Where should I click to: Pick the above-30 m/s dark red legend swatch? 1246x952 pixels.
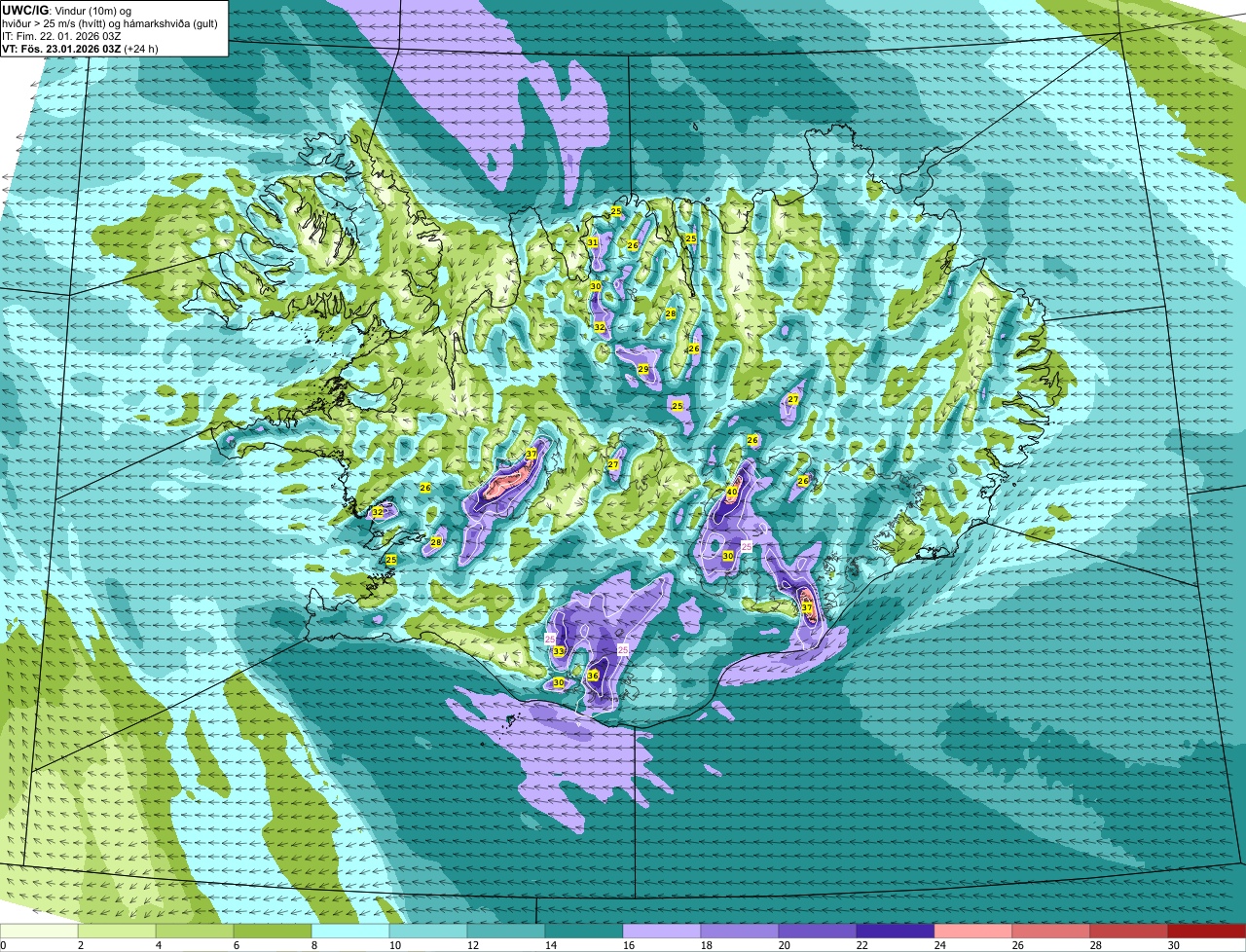point(1207,932)
